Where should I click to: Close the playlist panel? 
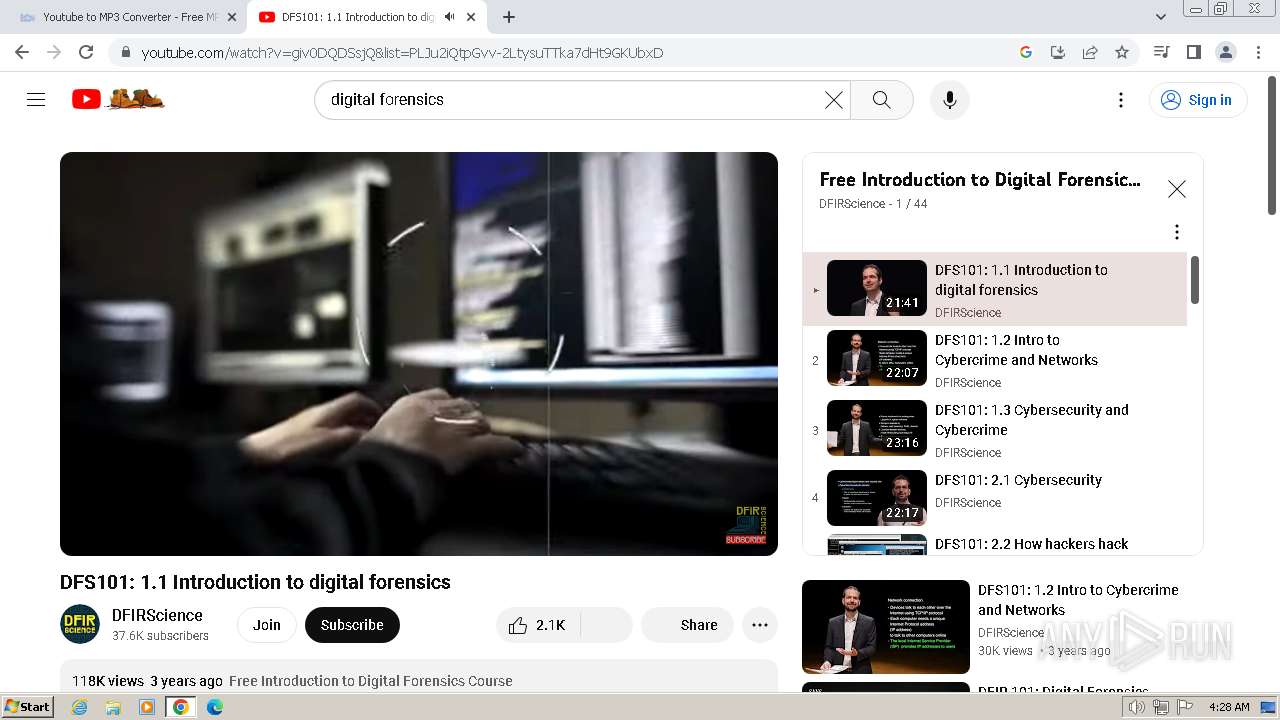[x=1177, y=189]
